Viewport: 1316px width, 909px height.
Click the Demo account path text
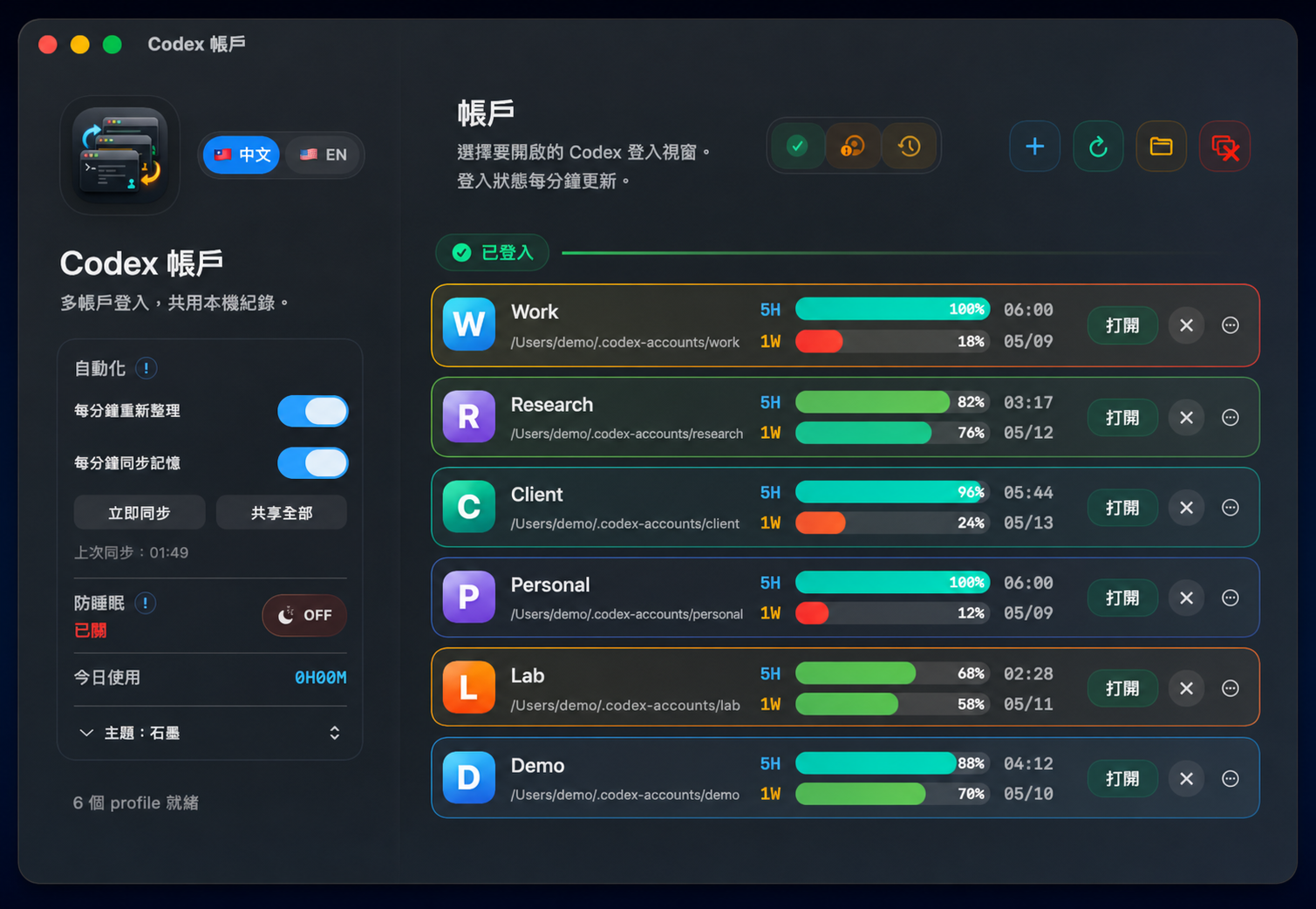[624, 795]
